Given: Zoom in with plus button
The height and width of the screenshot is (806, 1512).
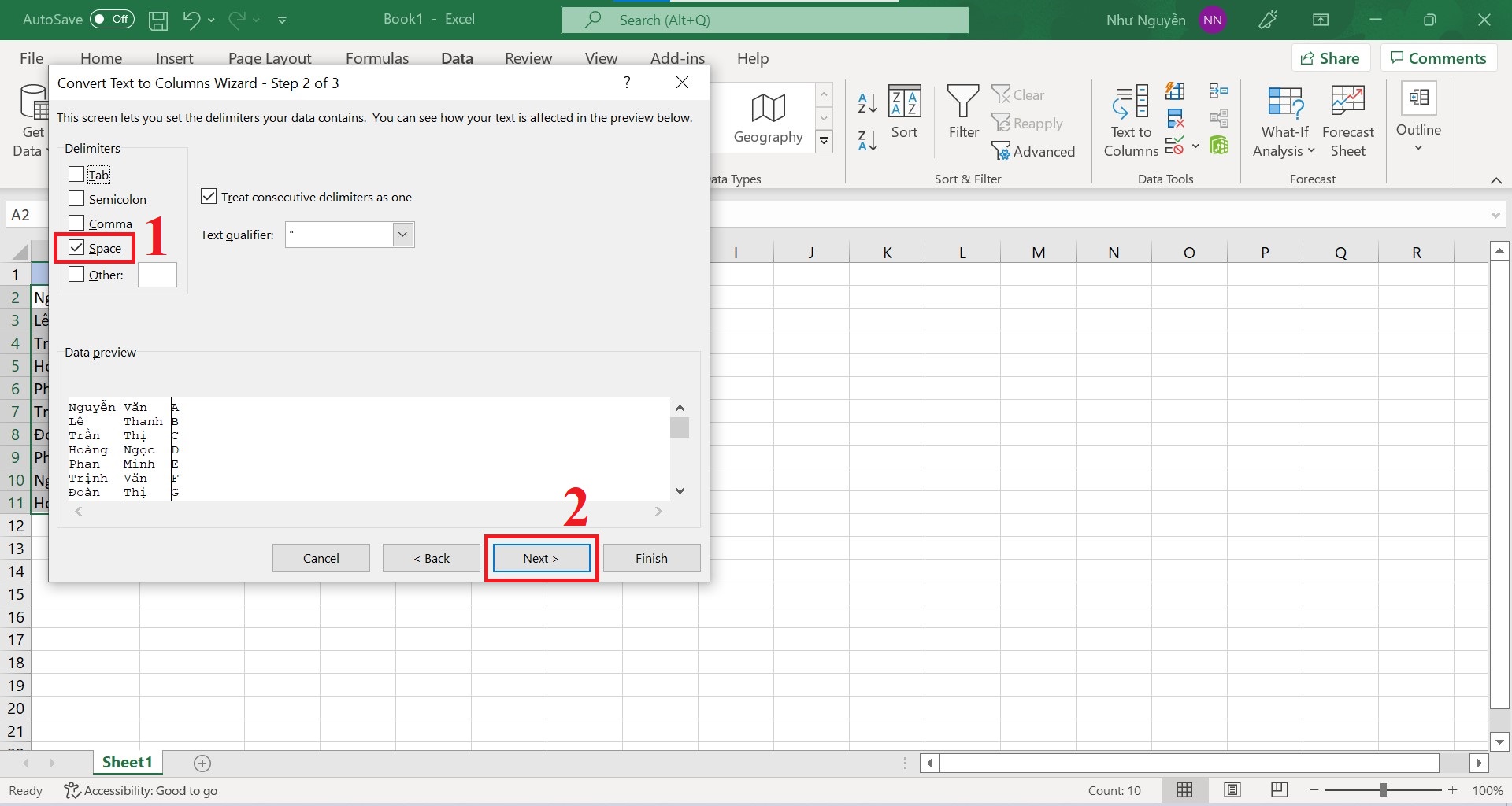Looking at the screenshot, I should [x=1452, y=789].
